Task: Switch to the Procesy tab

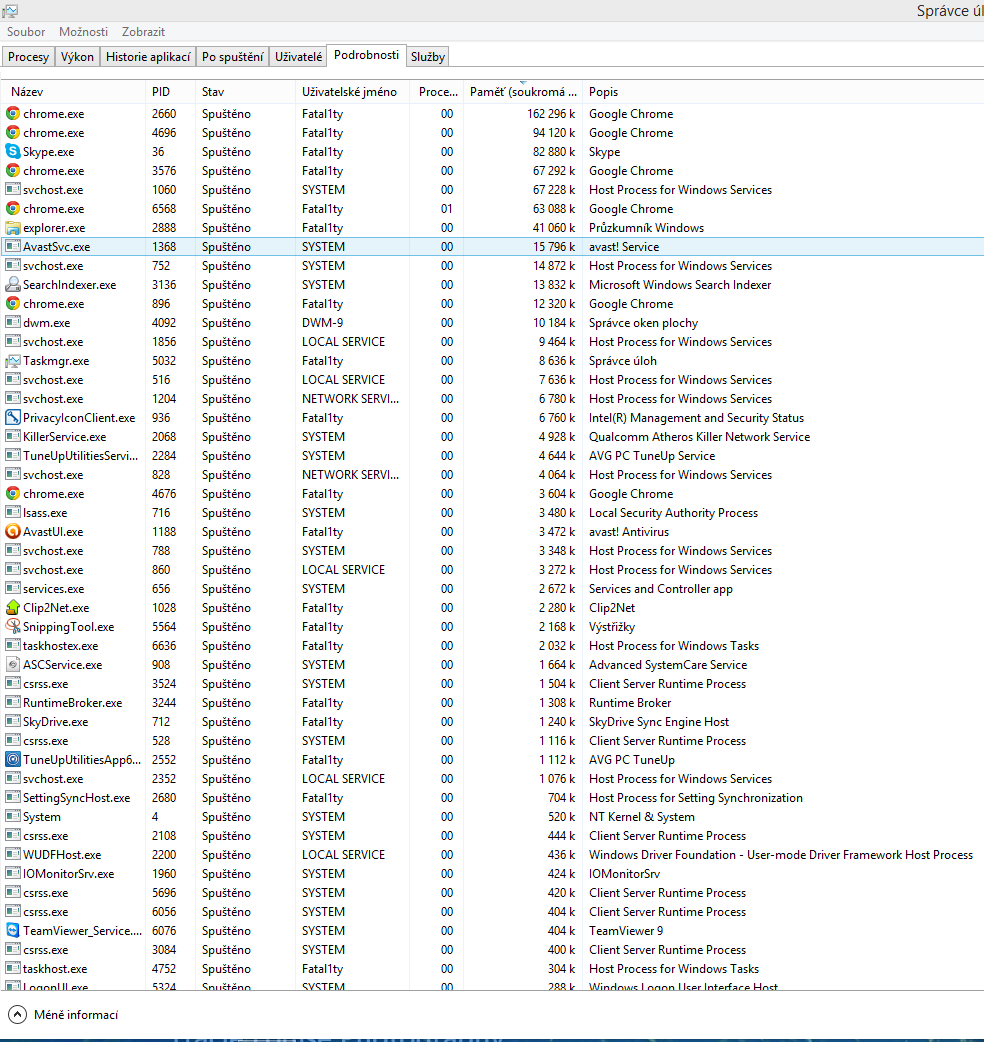Action: 29,57
